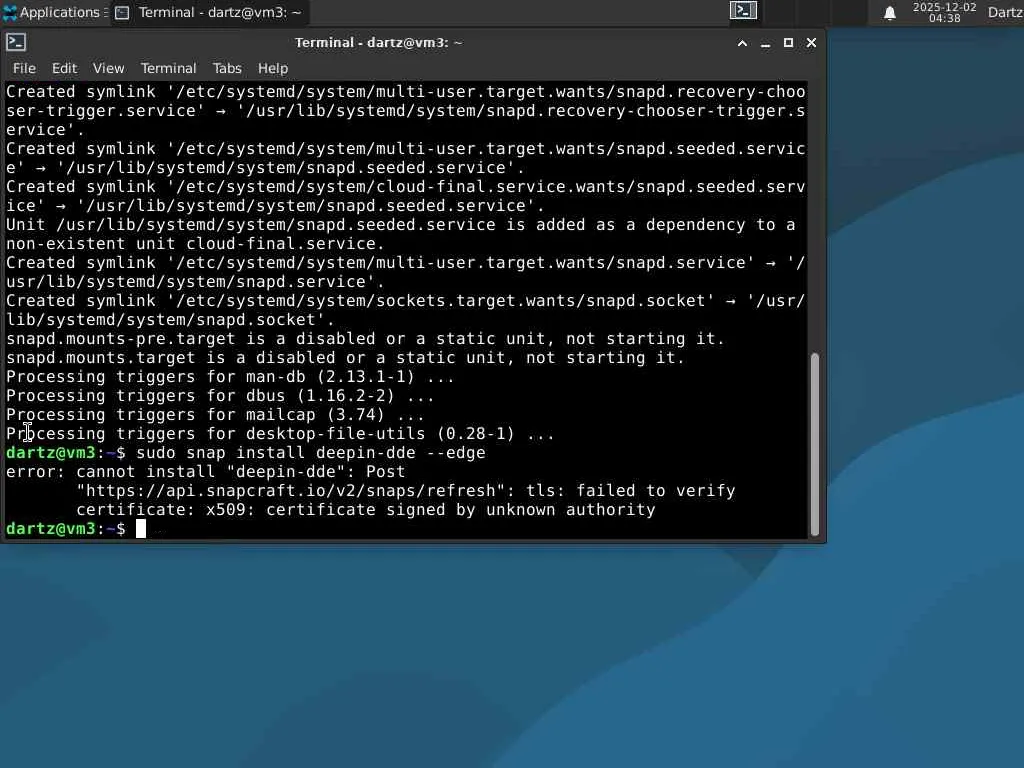Click the 'error: cannot install "deepin-dde"' line
Screen dimensions: 1024x768
click(205, 472)
